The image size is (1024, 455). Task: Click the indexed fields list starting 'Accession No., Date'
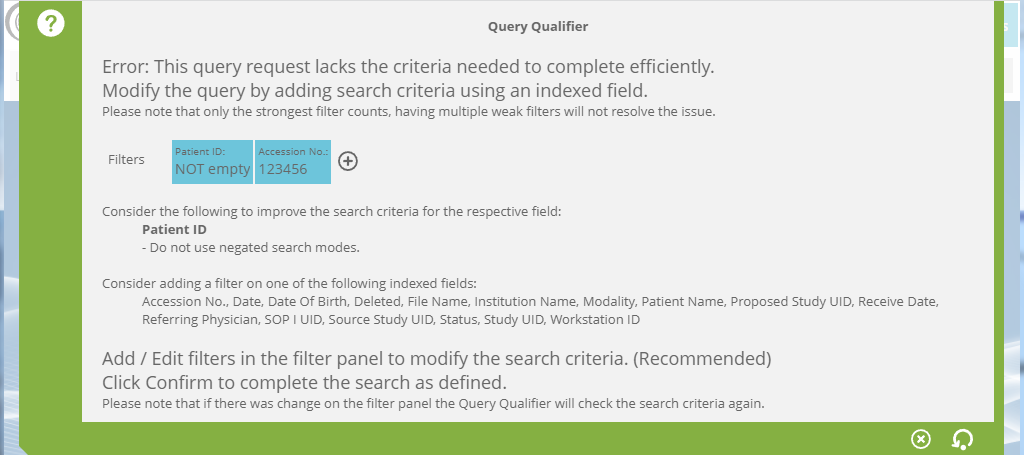(540, 301)
